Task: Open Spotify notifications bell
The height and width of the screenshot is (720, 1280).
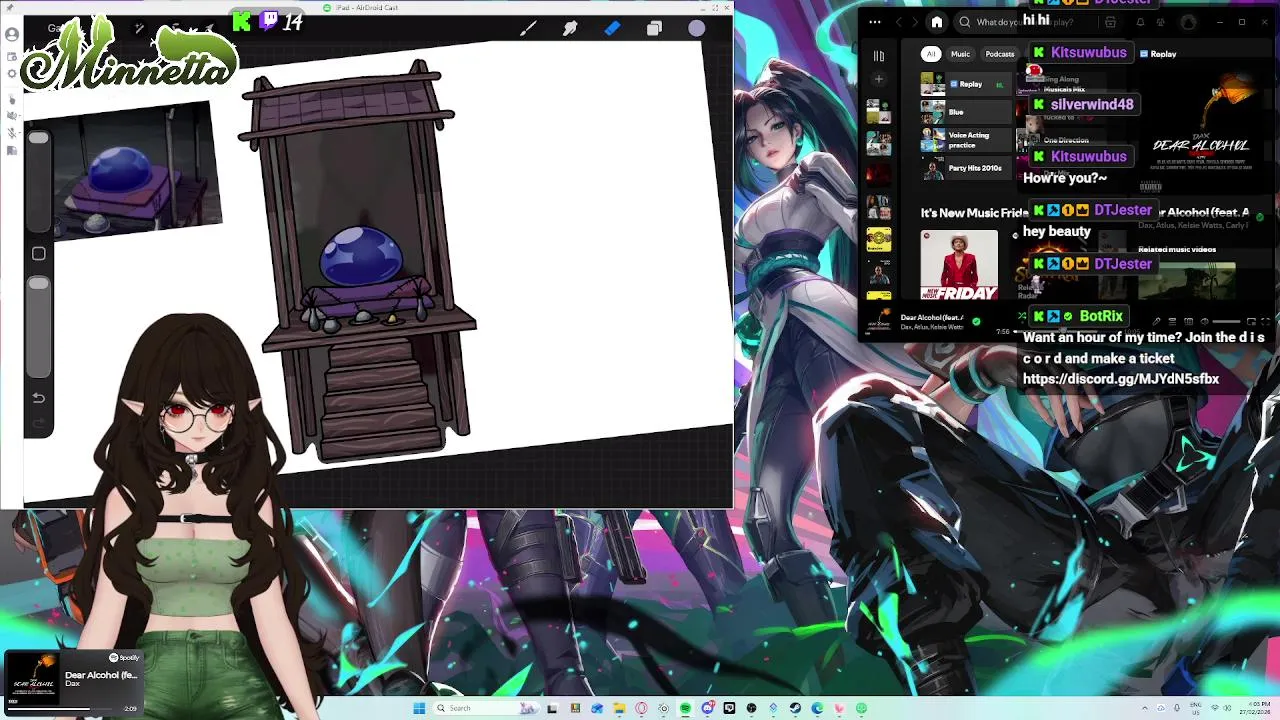Action: click(x=1140, y=22)
